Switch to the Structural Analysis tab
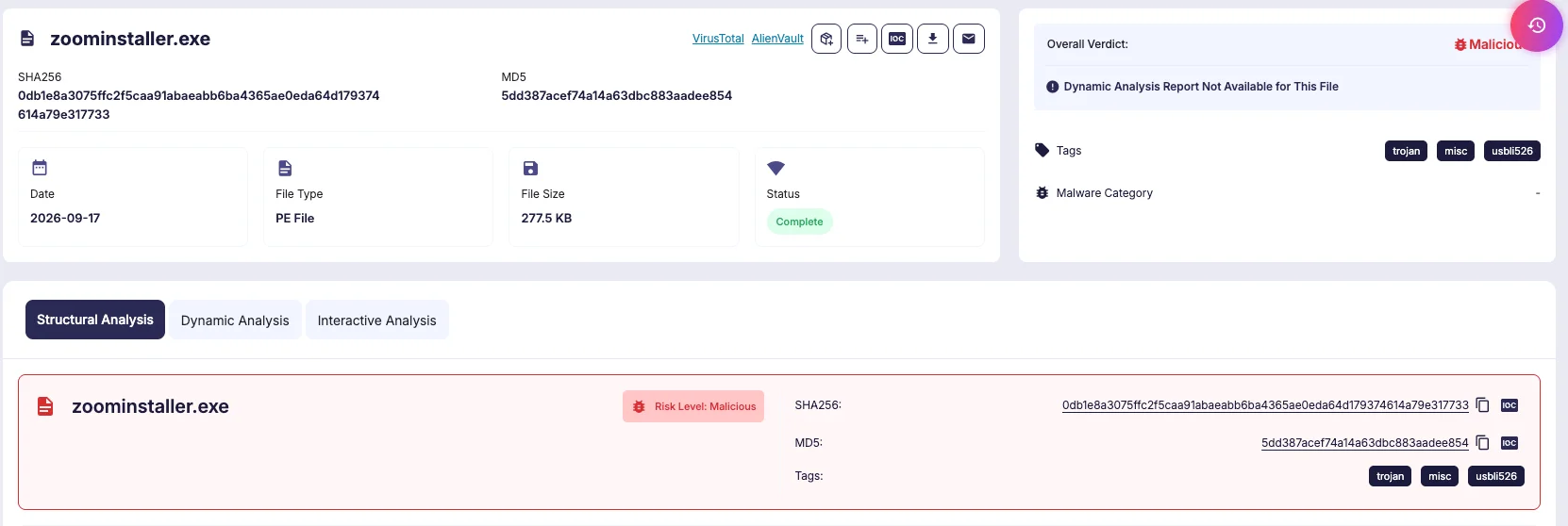1568x526 pixels. pos(95,320)
